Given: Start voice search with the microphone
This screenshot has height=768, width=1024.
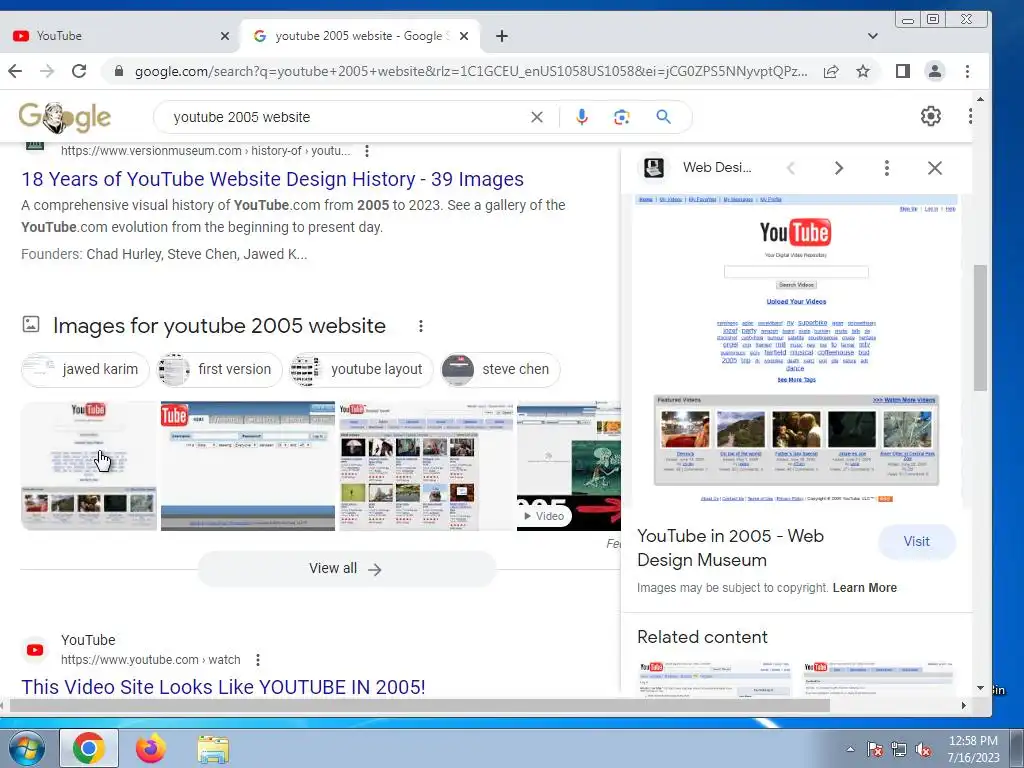Looking at the screenshot, I should 581,117.
